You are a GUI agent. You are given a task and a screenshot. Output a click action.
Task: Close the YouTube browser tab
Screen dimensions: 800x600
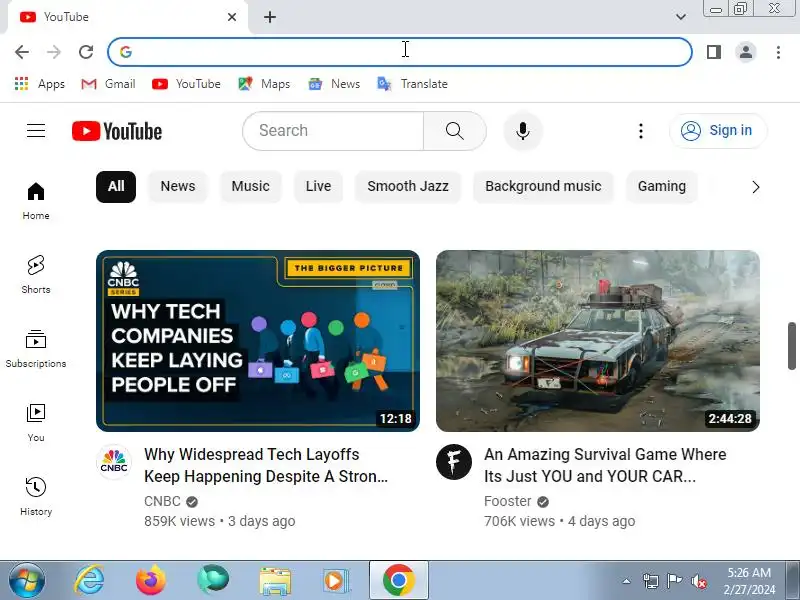click(x=232, y=17)
